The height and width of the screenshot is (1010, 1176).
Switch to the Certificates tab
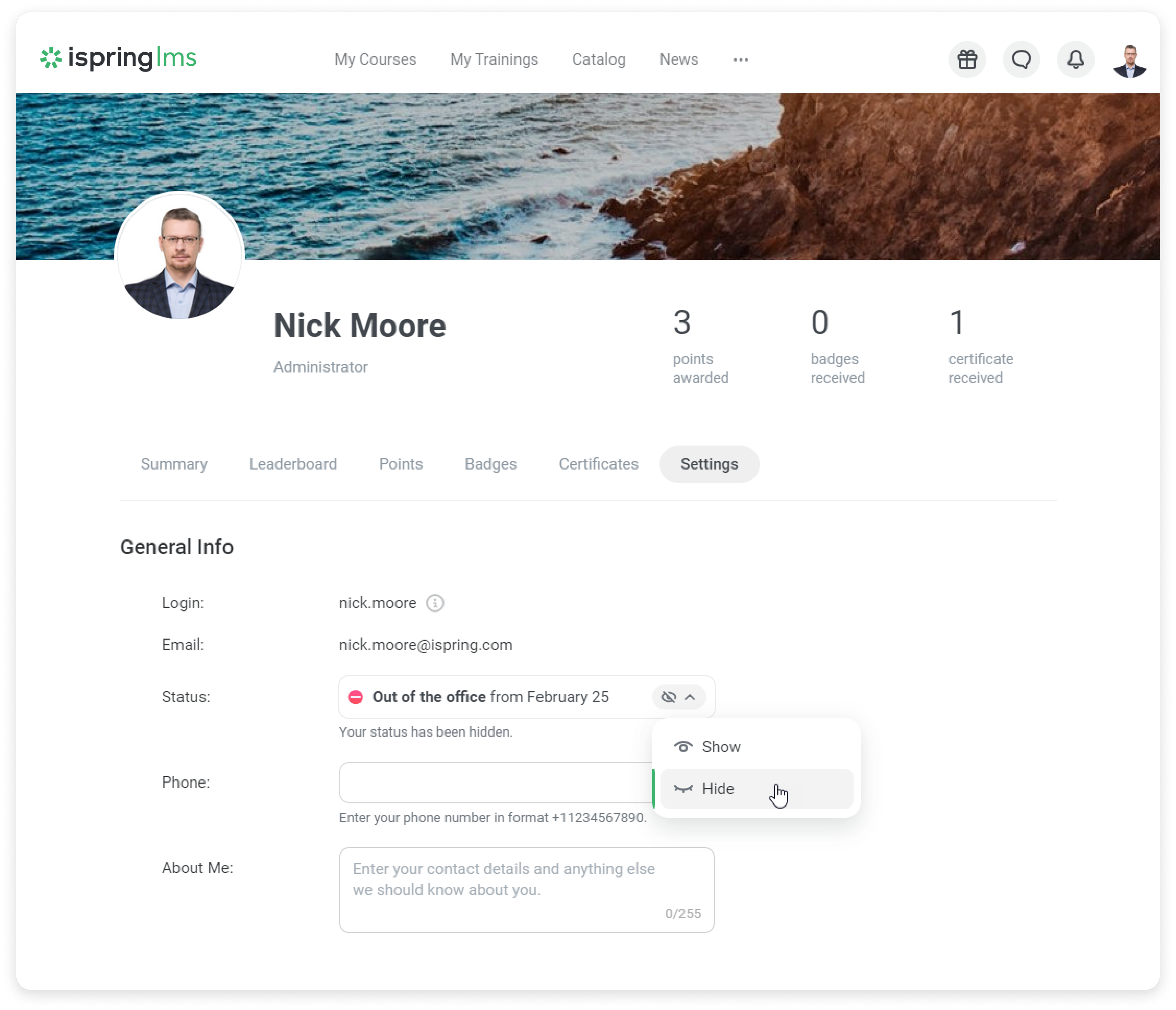tap(598, 464)
